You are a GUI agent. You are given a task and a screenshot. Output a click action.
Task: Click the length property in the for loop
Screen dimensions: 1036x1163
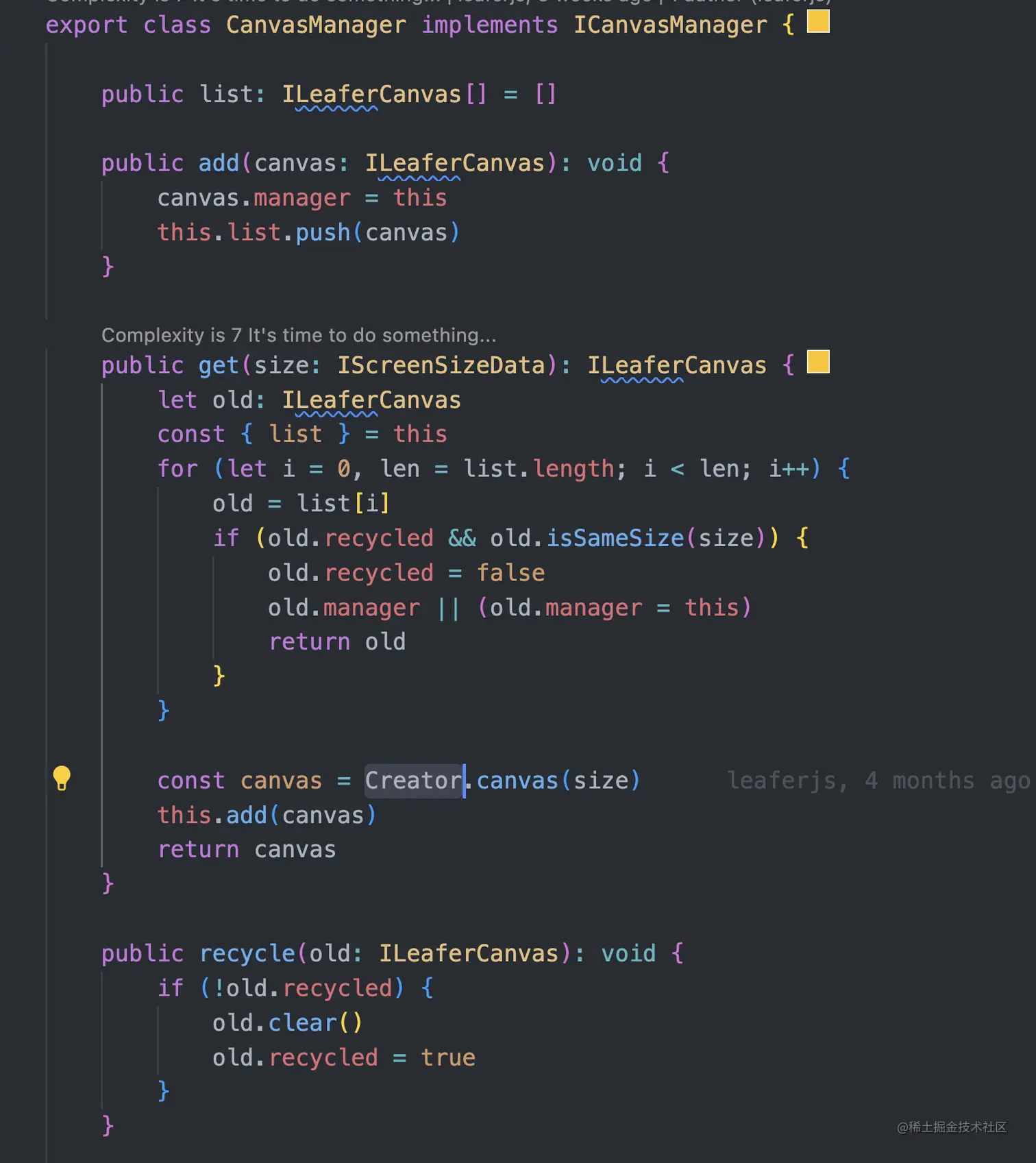[573, 469]
